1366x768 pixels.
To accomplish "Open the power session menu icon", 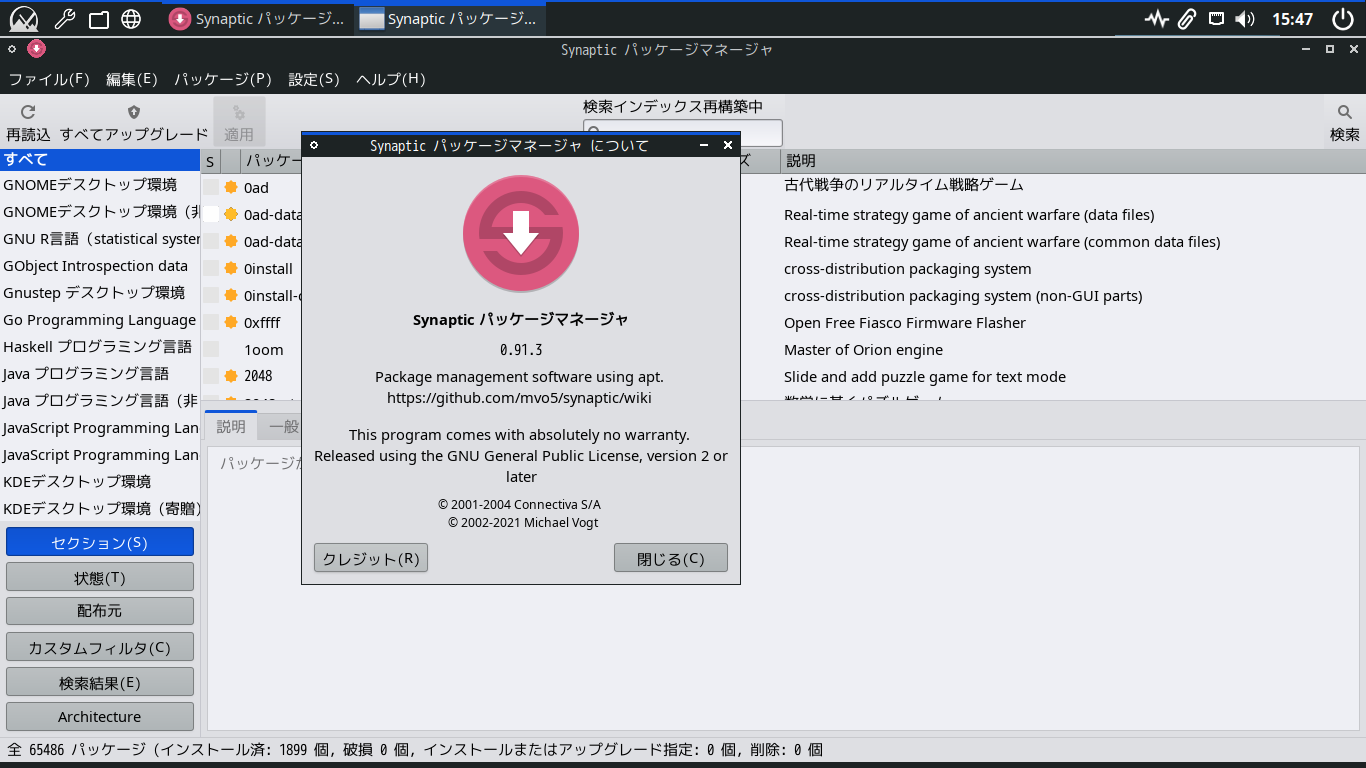I will pos(1342,19).
